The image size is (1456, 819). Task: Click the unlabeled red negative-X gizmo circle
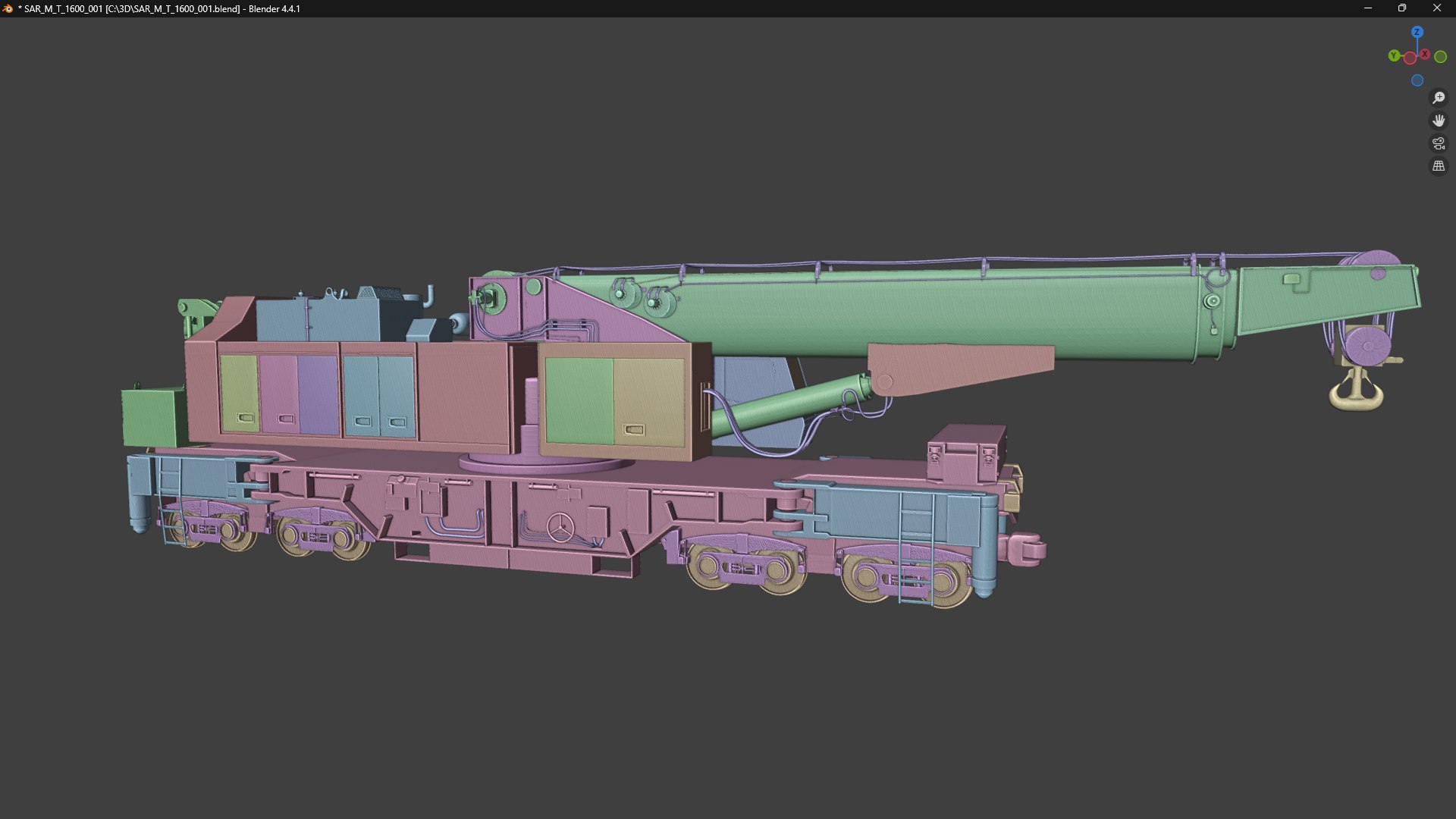tap(1409, 58)
